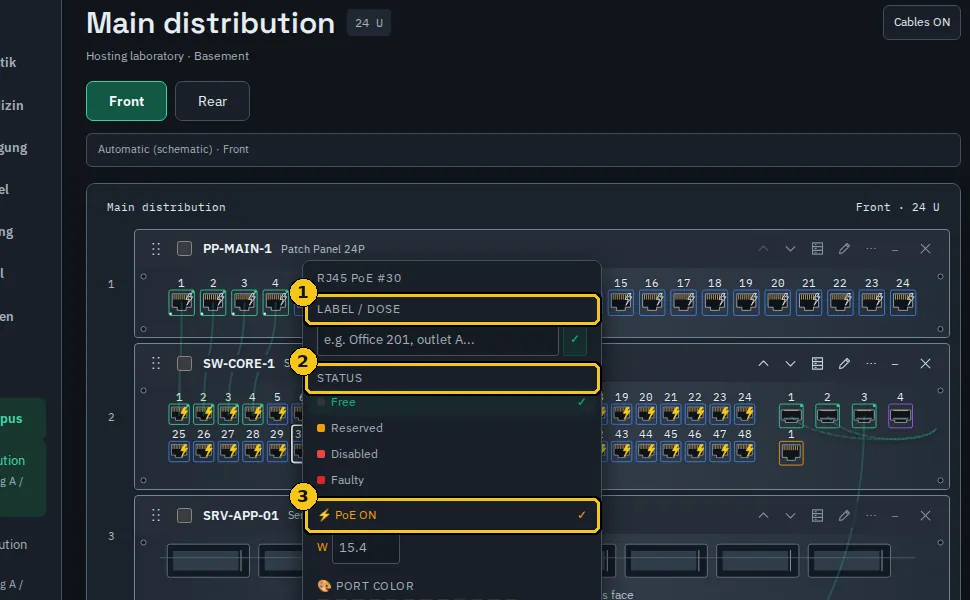Image resolution: width=970 pixels, height=600 pixels.
Task: Move PP-MAIN-1 down with the chevron
Action: point(790,249)
